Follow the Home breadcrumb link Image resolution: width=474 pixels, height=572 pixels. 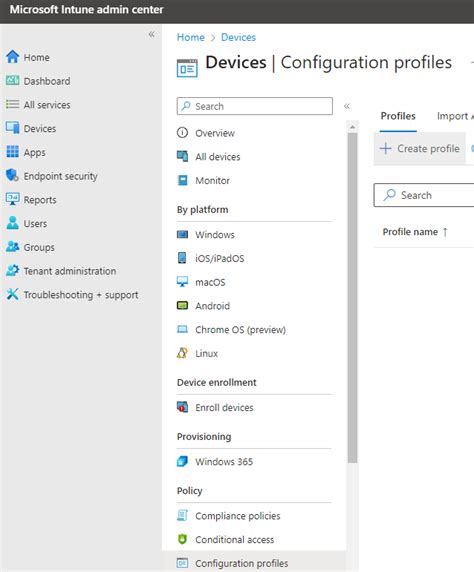[191, 37]
